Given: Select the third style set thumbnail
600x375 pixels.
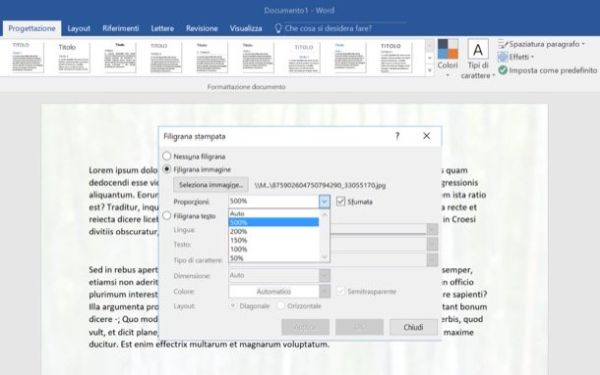Looking at the screenshot, I should pyautogui.click(x=120, y=57).
